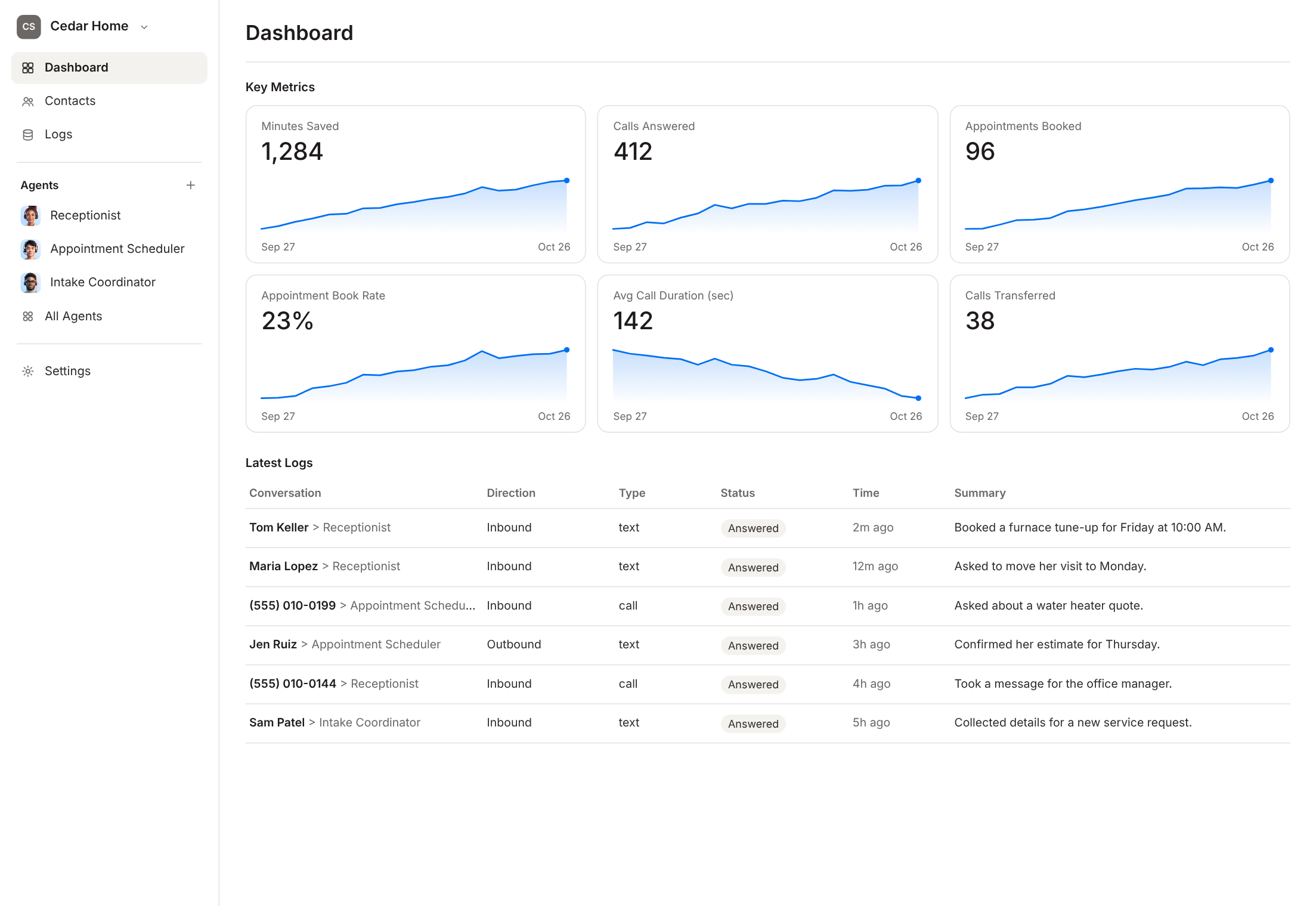This screenshot has width=1316, height=906.
Task: Click the Calls Transferred value 38
Action: [x=980, y=321]
